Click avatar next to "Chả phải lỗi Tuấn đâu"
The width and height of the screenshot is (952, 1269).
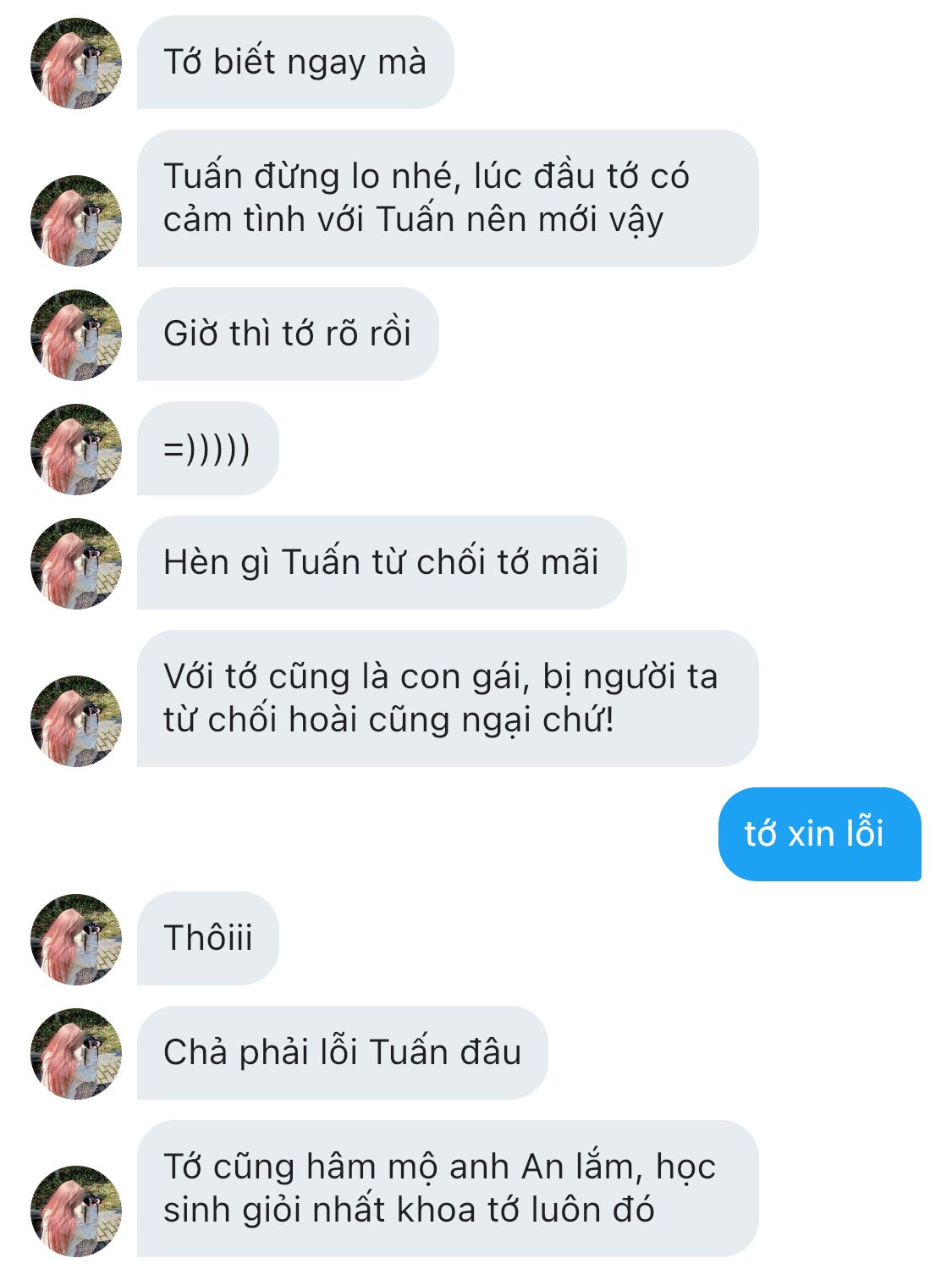[76, 1053]
